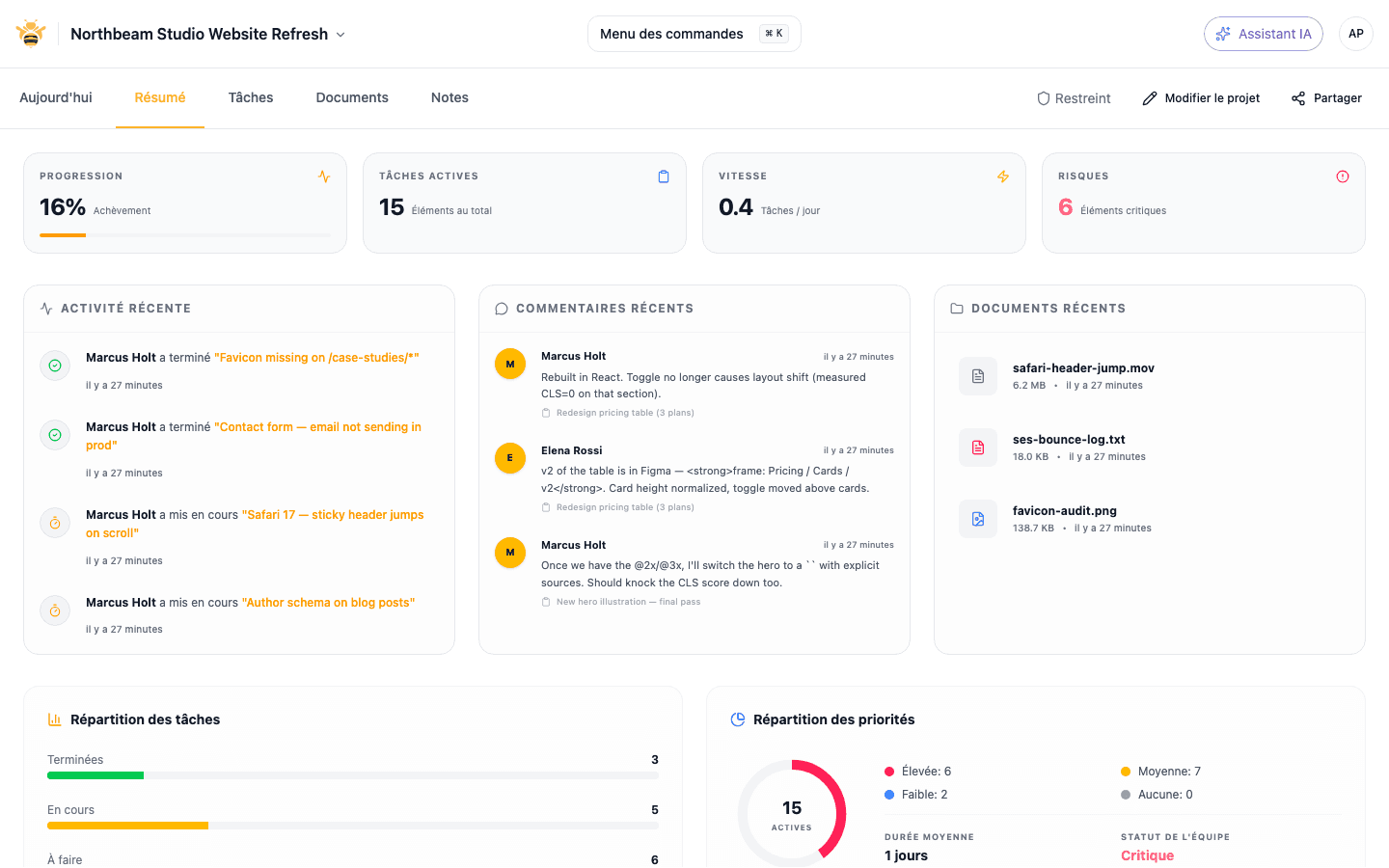Click the Progression completion bar
The width and height of the screenshot is (1389, 868).
[185, 233]
